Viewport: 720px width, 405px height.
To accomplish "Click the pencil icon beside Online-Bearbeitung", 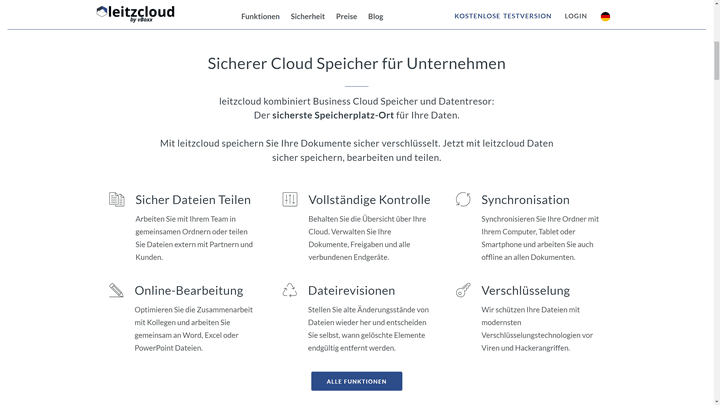I will click(116, 290).
